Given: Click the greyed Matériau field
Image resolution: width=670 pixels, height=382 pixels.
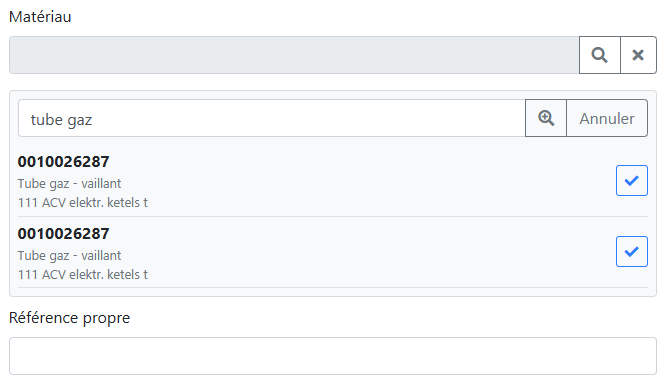Looking at the screenshot, I should 294,55.
